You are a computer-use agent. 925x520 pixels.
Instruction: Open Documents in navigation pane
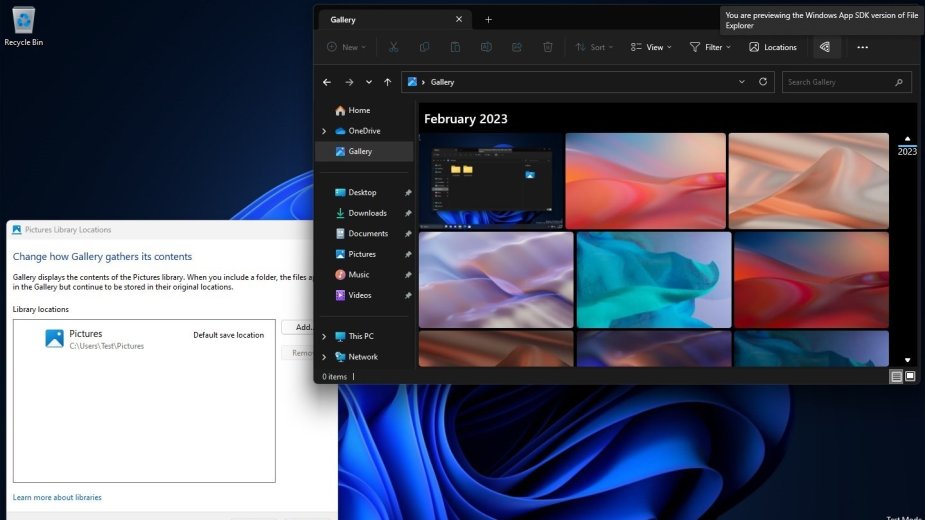[362, 234]
